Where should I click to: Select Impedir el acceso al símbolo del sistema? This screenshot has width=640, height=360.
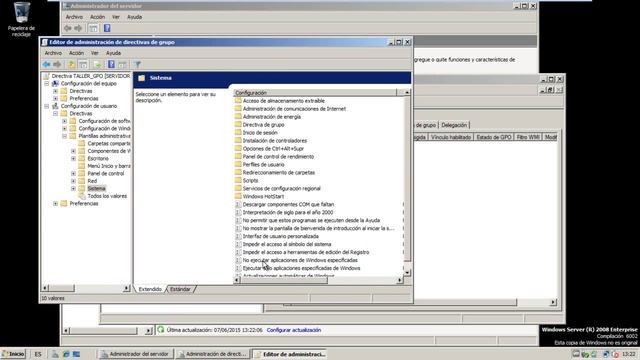287,244
